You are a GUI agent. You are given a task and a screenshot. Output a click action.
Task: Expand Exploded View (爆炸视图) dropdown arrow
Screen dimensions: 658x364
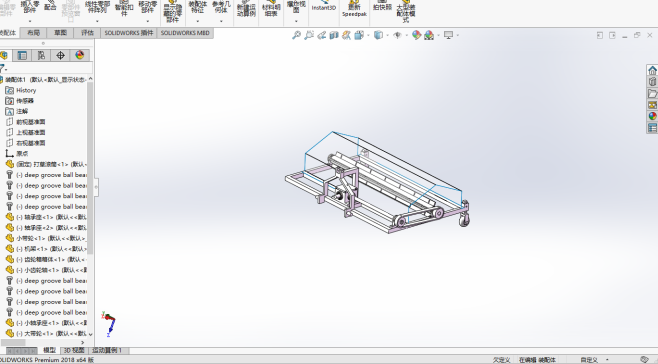pyautogui.click(x=296, y=21)
